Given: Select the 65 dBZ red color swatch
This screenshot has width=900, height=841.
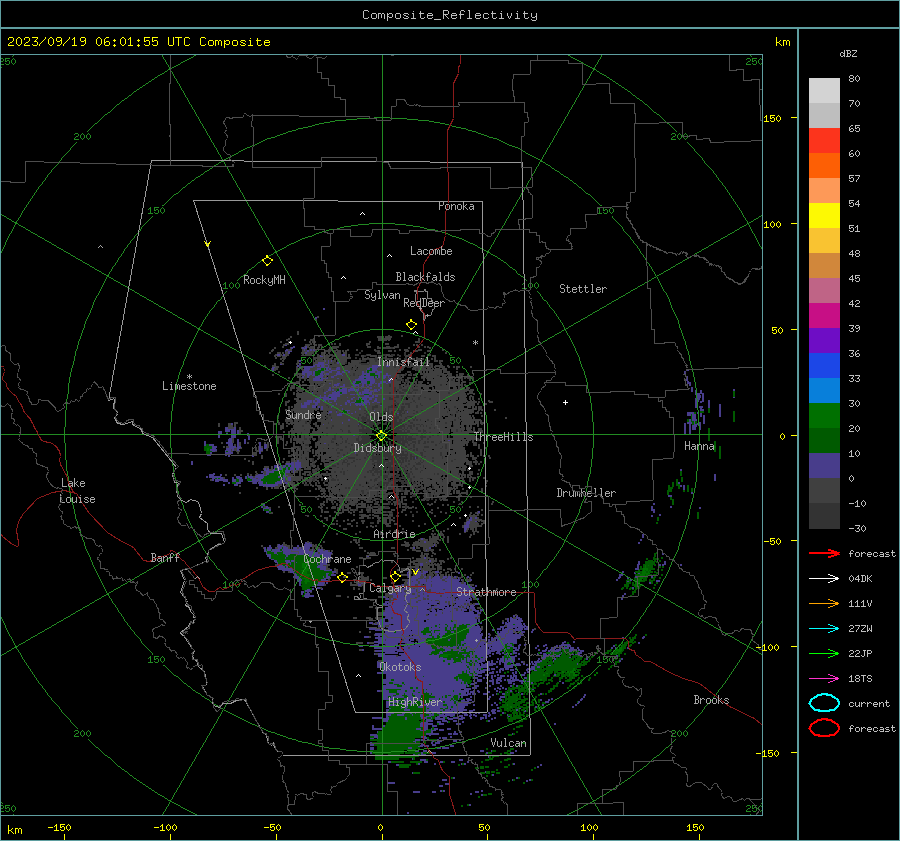Looking at the screenshot, I should (x=824, y=140).
